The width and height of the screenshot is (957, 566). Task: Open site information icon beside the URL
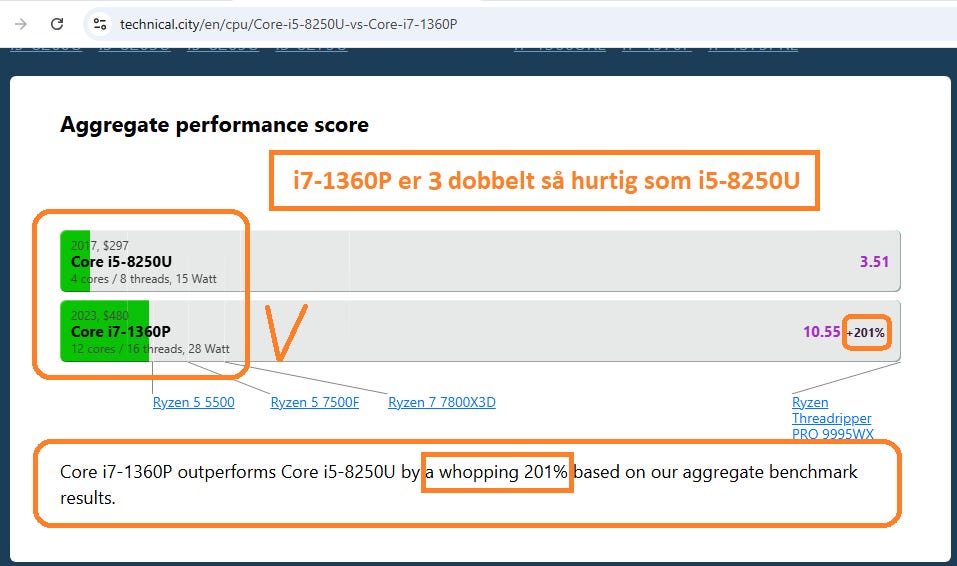[100, 24]
